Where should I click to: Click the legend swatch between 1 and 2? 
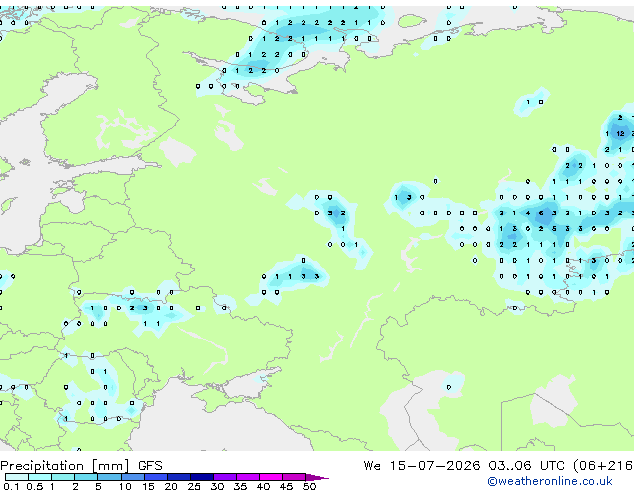[x=63, y=477]
